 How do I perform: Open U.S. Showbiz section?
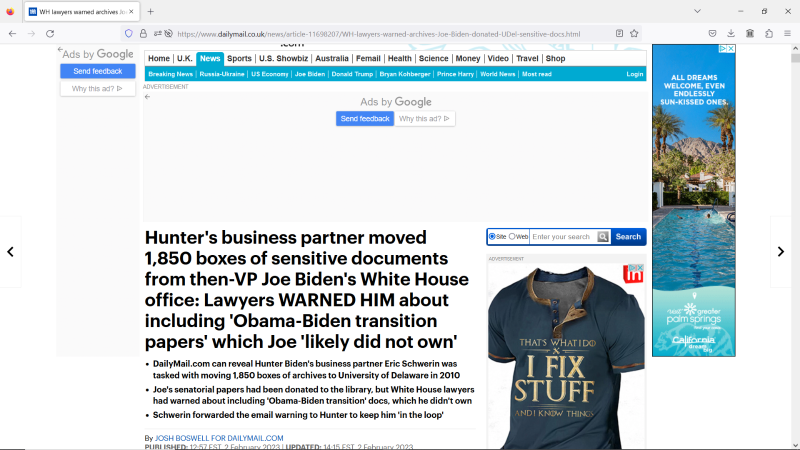[284, 59]
